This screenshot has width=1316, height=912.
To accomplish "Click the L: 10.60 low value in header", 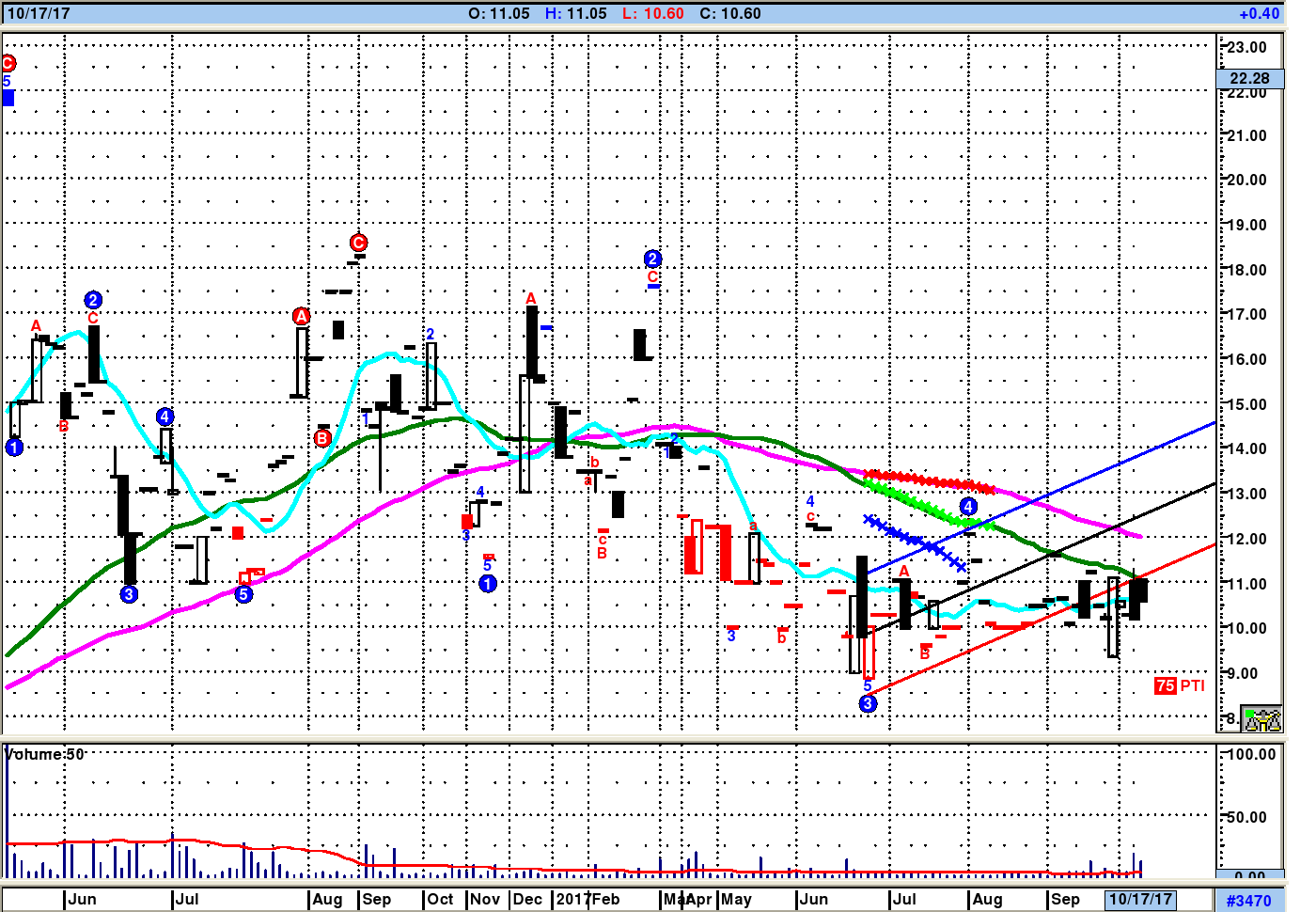I will click(653, 13).
